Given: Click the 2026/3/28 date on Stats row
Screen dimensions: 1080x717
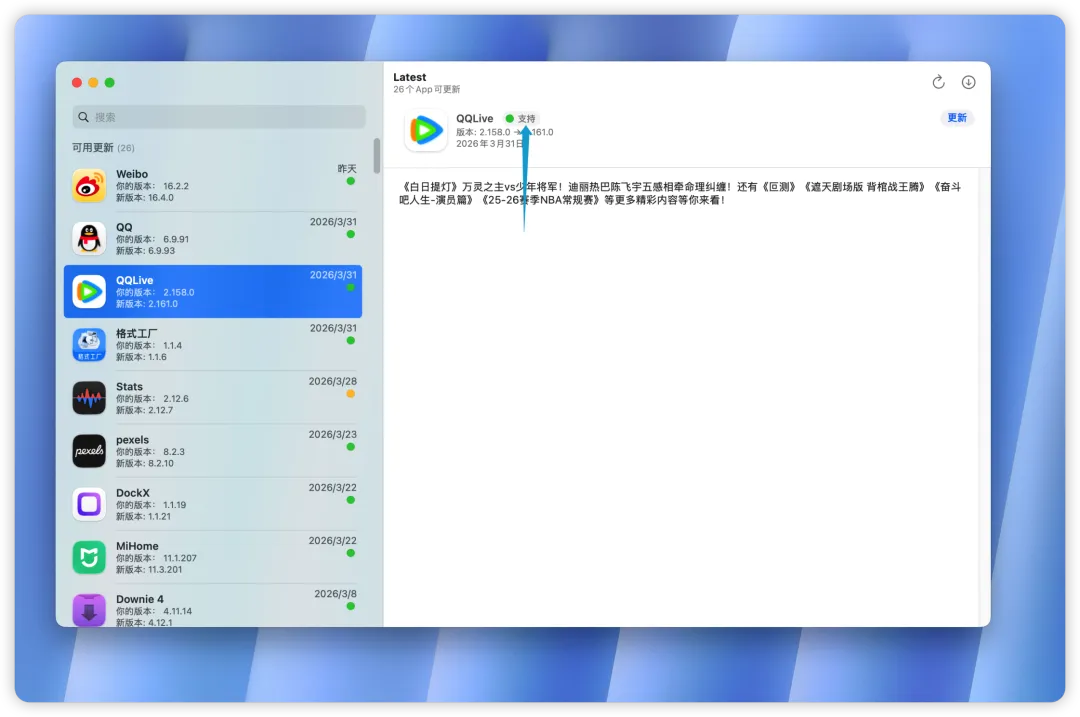Looking at the screenshot, I should (x=333, y=381).
